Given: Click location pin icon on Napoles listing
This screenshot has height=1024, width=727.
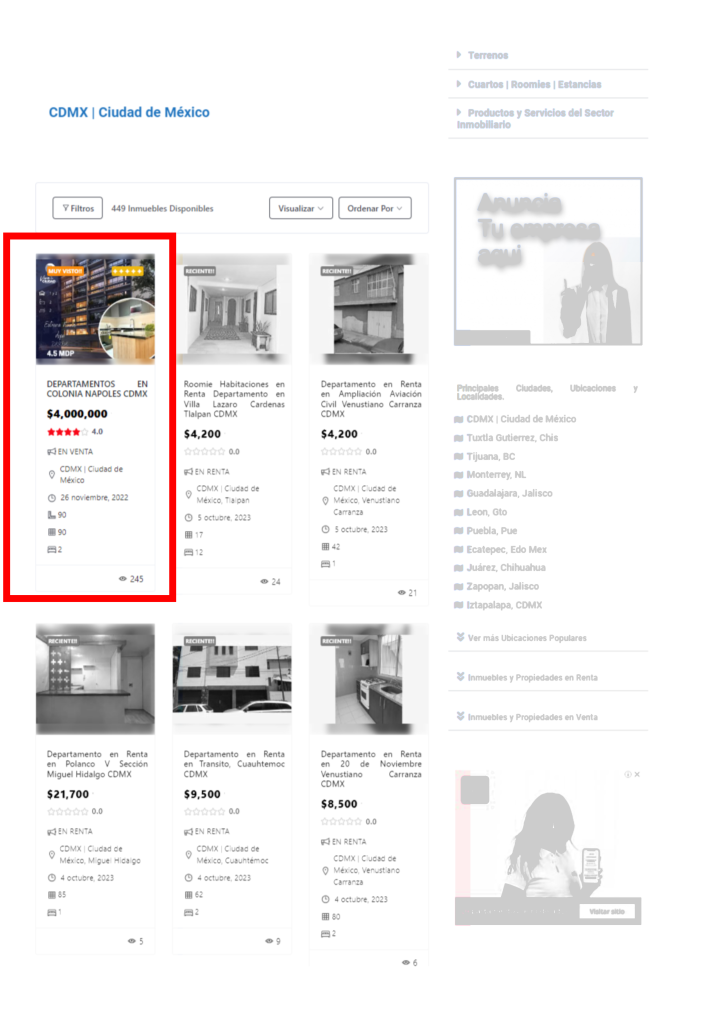Looking at the screenshot, I should coord(52,475).
